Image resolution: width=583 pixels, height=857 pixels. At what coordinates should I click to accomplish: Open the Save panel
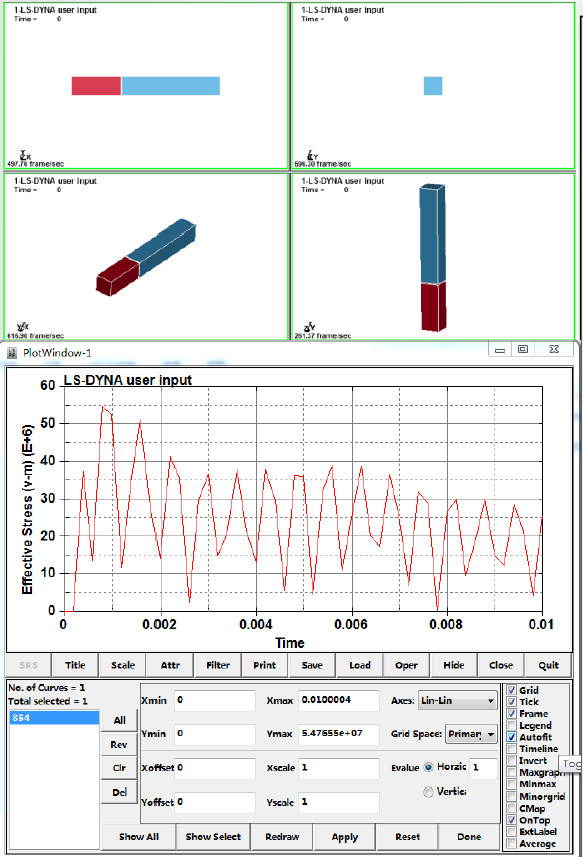point(312,665)
